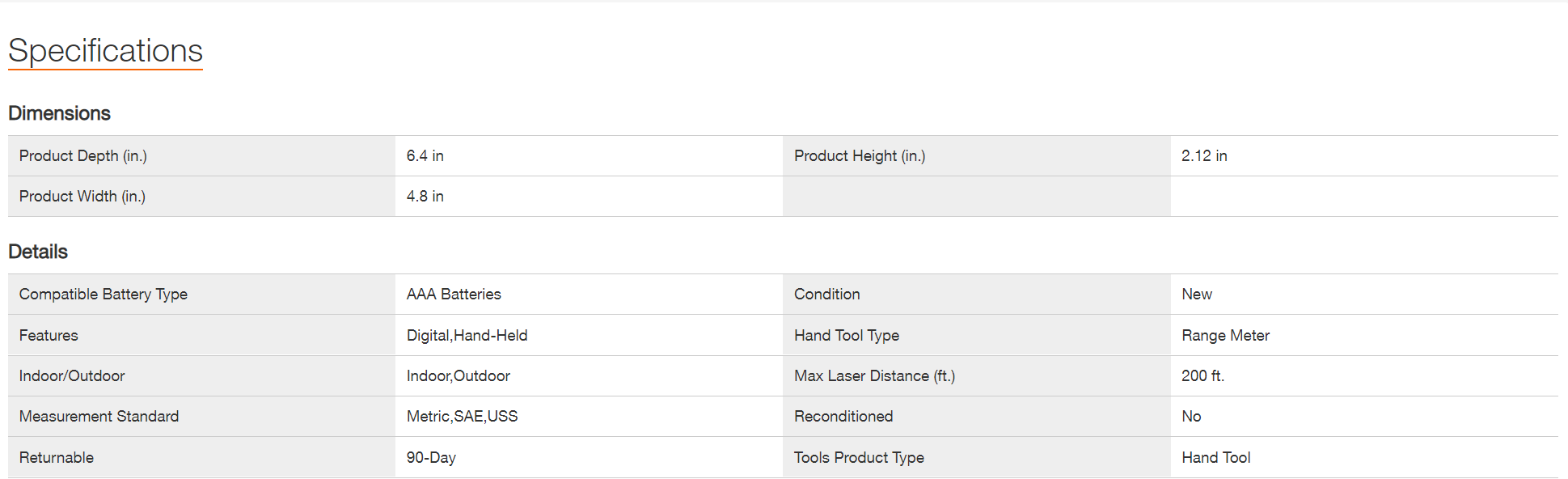The width and height of the screenshot is (1568, 479).
Task: Select the Product Height (in.) label
Action: [x=860, y=156]
